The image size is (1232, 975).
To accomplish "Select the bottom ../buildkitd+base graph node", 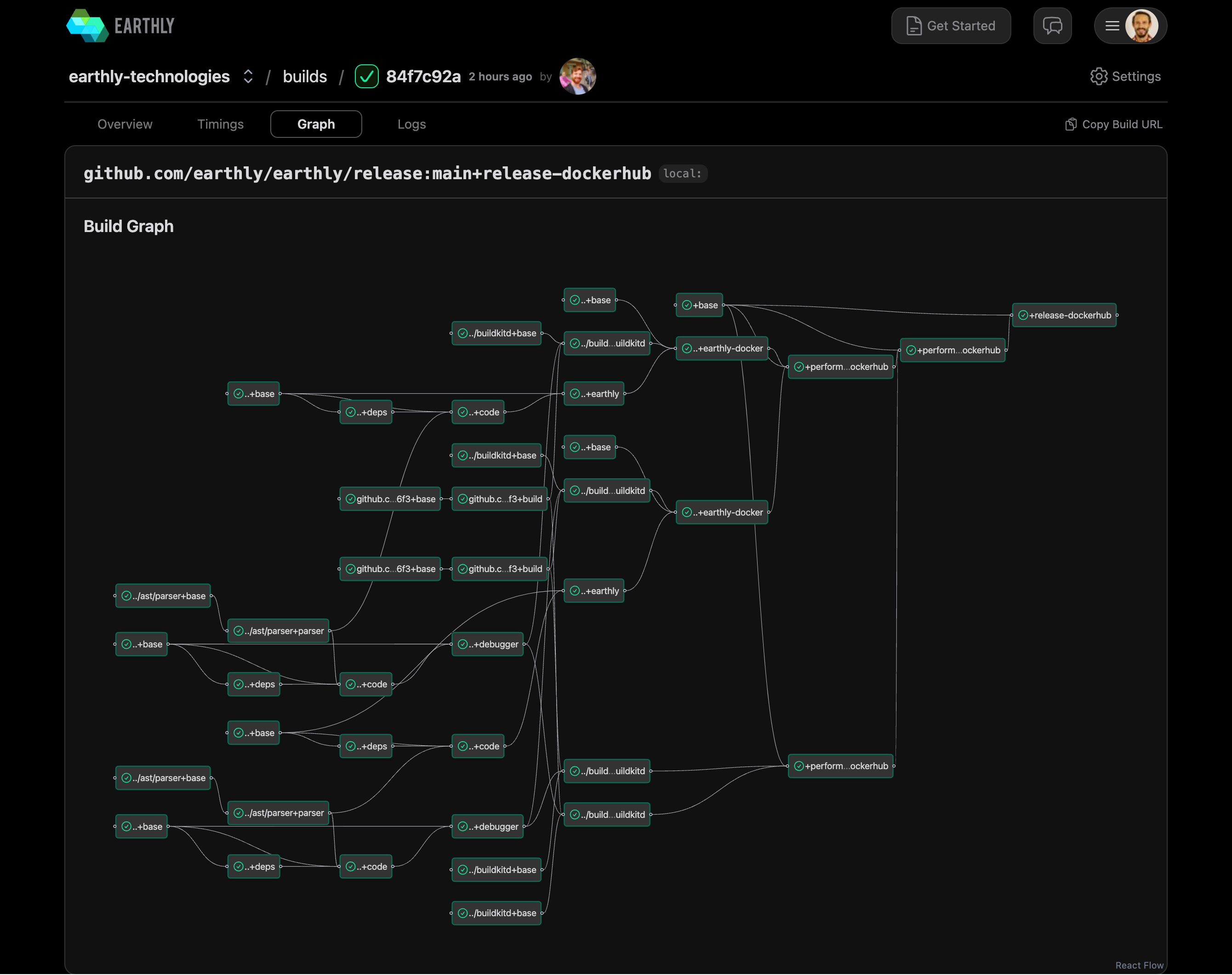I will click(496, 913).
